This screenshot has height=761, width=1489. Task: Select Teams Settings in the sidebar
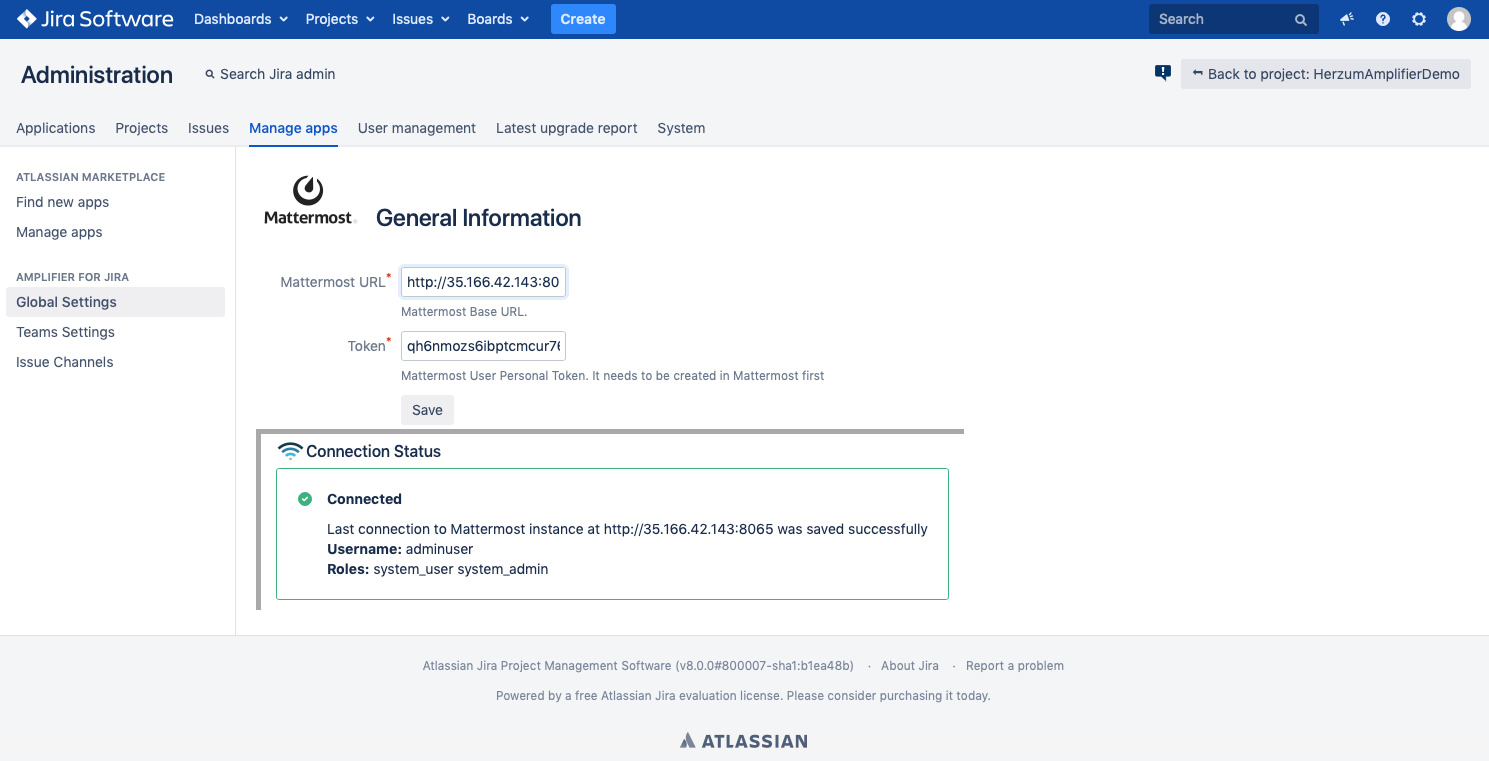coord(65,332)
